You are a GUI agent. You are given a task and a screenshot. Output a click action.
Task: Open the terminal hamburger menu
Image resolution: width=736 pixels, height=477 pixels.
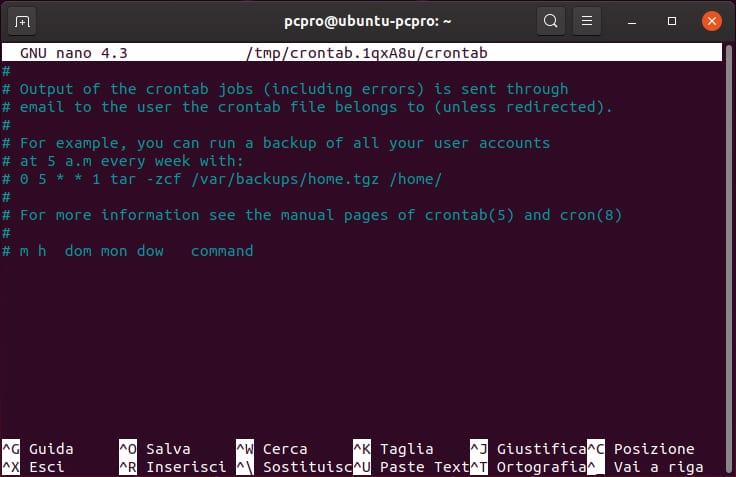click(588, 20)
